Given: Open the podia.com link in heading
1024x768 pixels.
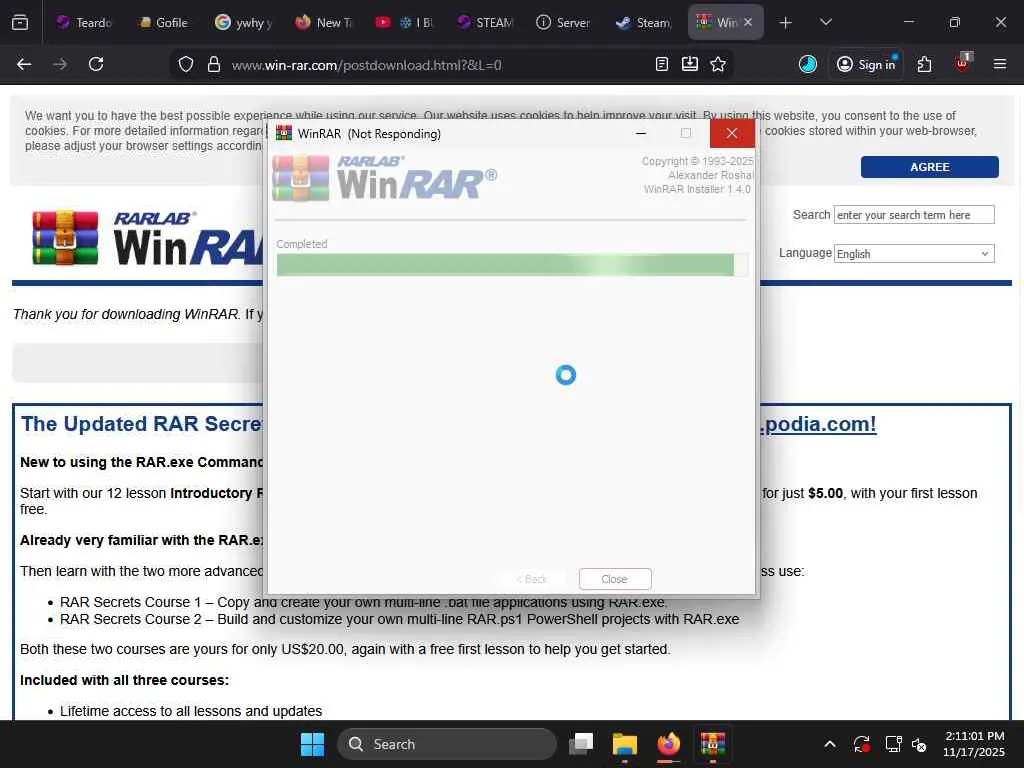Looking at the screenshot, I should click(818, 424).
